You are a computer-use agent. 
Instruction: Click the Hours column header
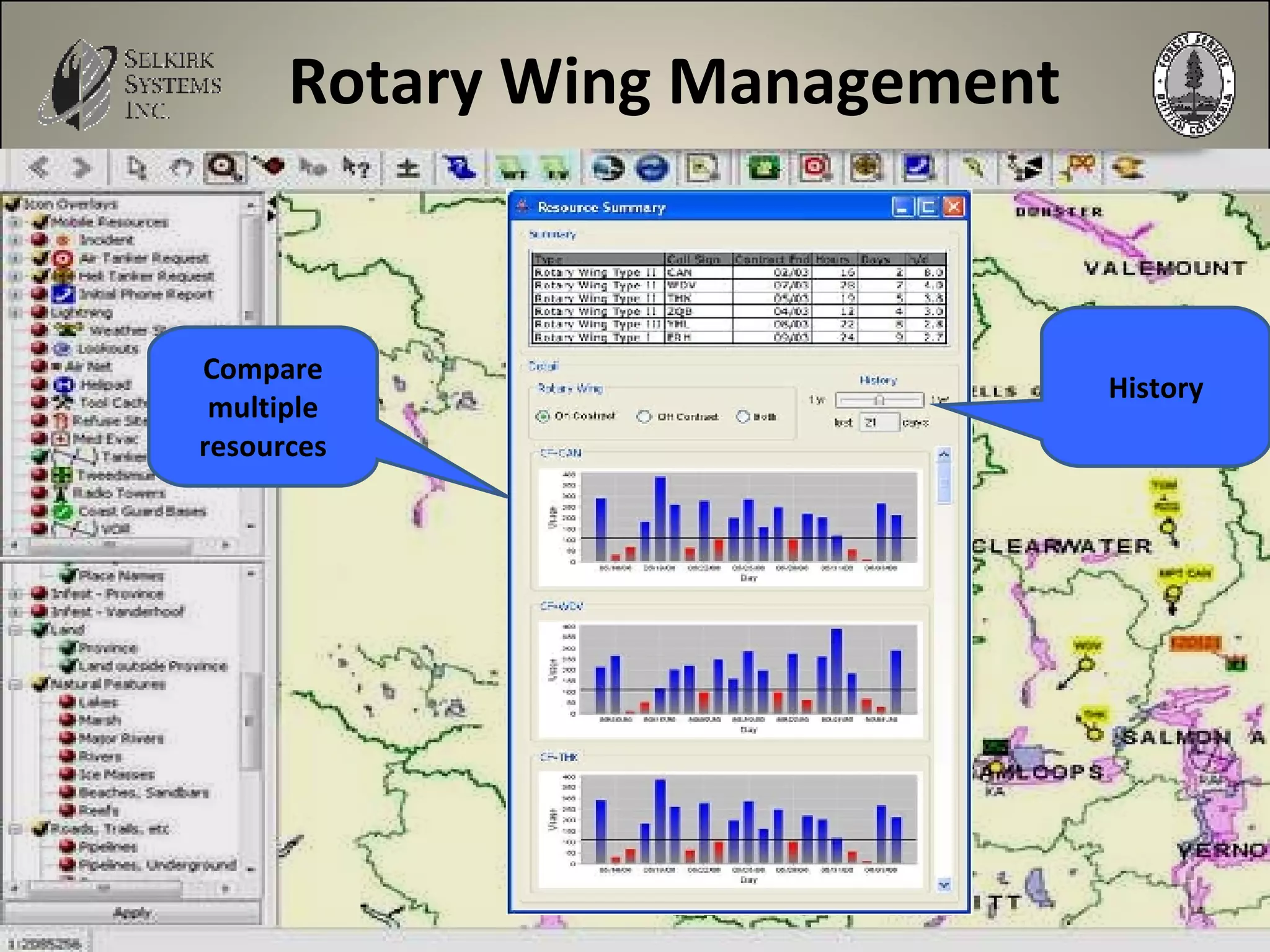[833, 259]
